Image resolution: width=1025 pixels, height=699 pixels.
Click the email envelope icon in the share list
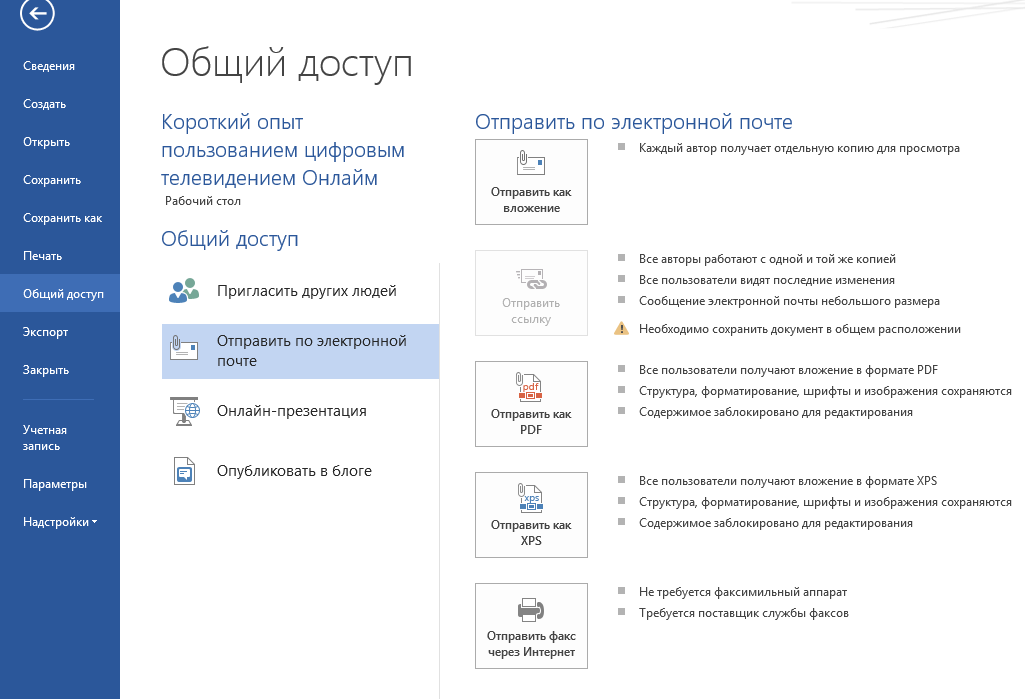coord(184,347)
